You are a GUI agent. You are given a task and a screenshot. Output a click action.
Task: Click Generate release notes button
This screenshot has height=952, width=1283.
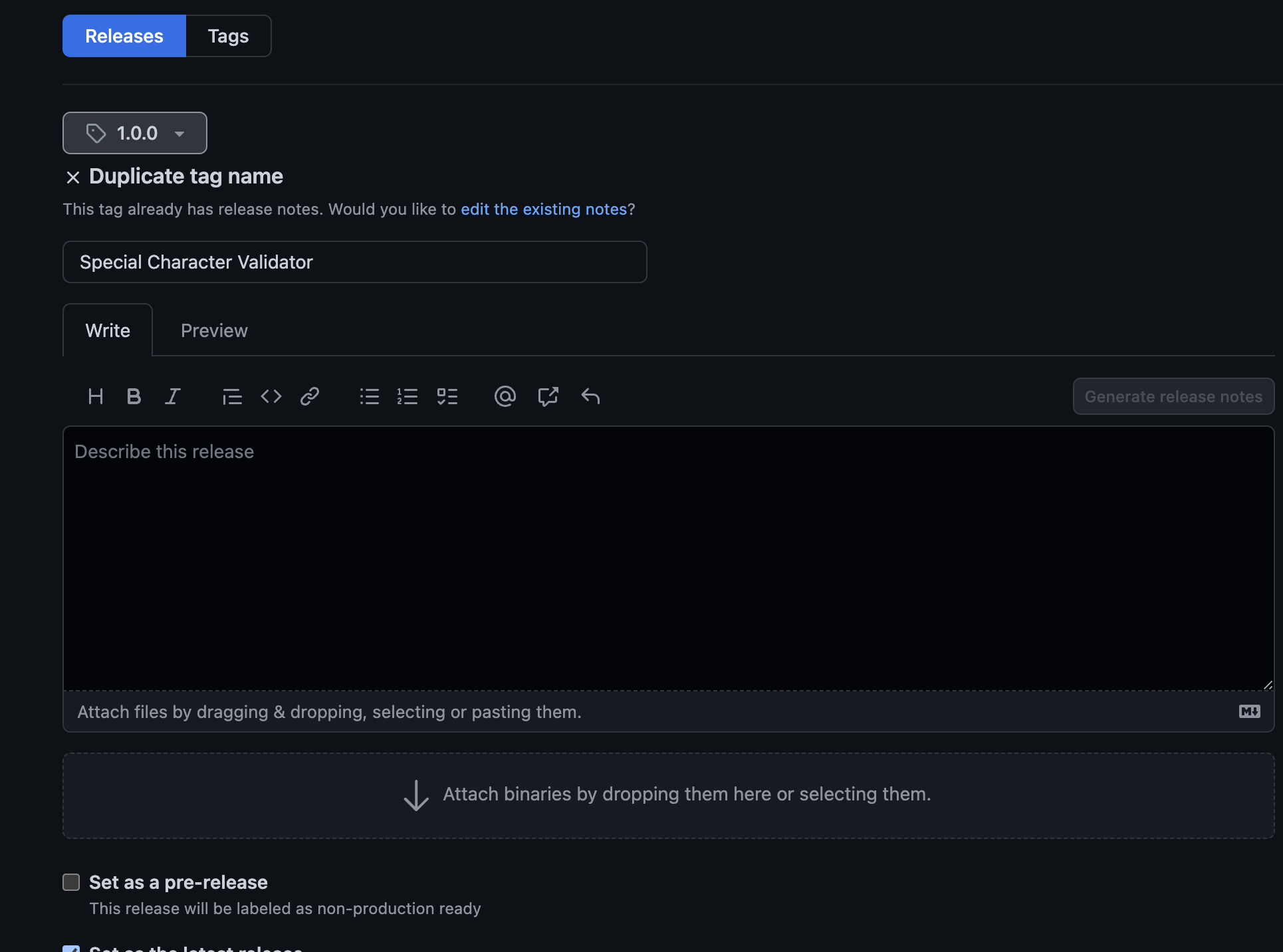click(1173, 397)
